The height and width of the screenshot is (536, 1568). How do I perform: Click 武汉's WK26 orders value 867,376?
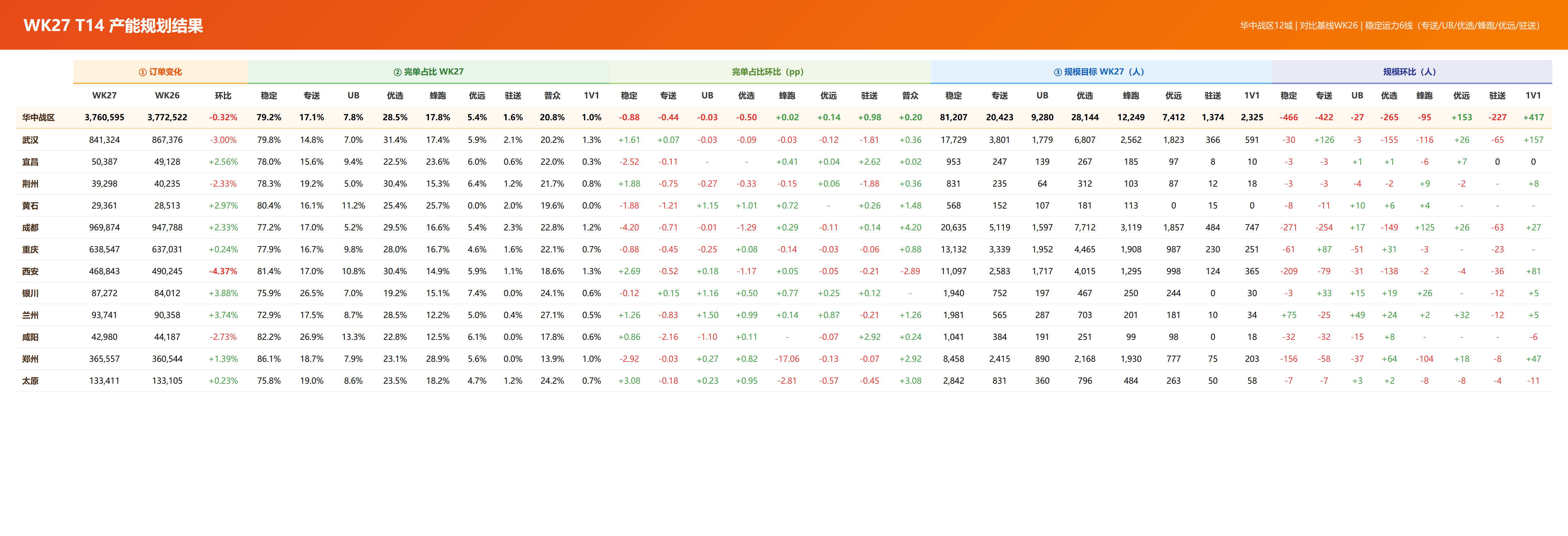pyautogui.click(x=167, y=140)
